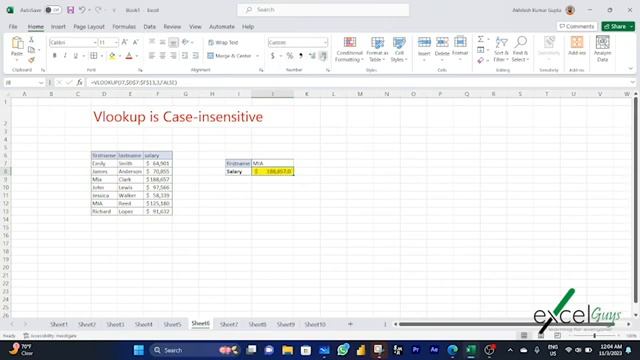The width and height of the screenshot is (640, 360).
Task: Open Conditional Formatting menu
Action: (x=349, y=49)
